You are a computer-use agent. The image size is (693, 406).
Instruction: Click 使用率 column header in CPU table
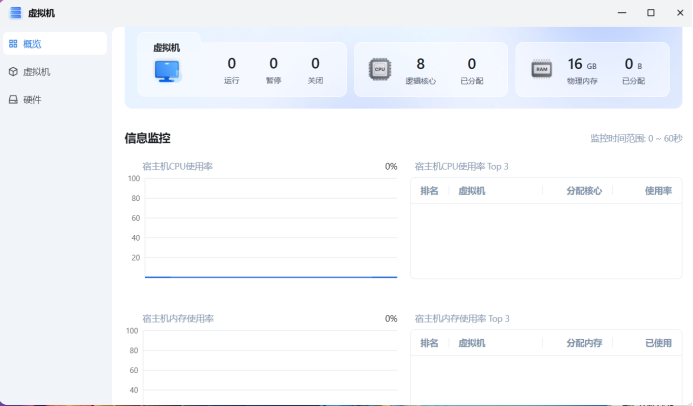[x=658, y=191]
